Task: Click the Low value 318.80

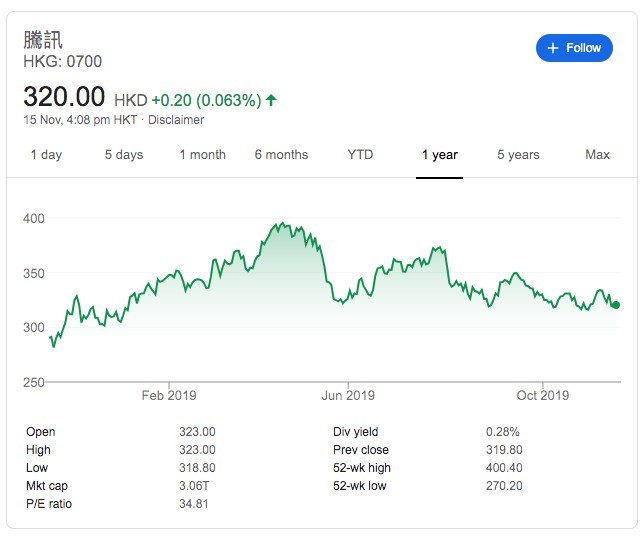Action: click(x=197, y=468)
